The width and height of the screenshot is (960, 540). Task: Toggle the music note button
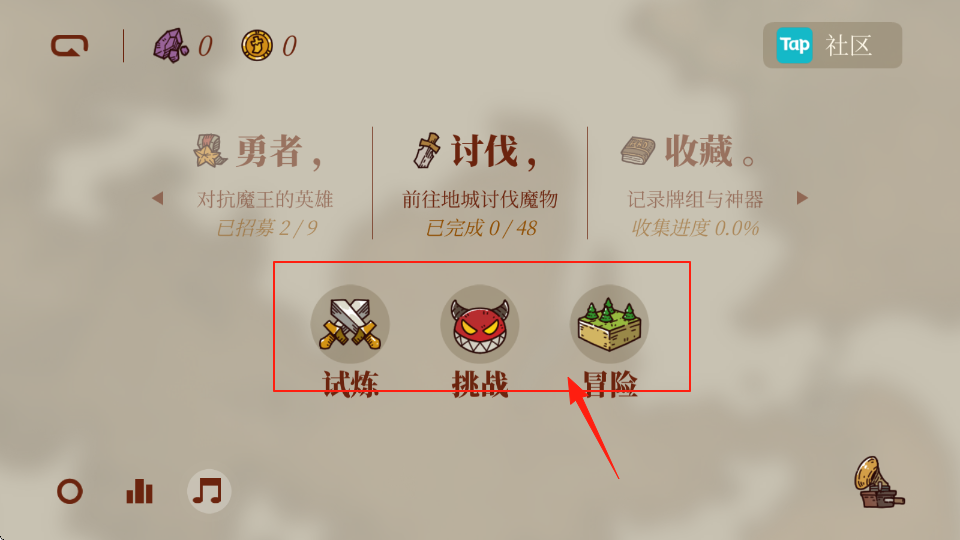(x=209, y=491)
